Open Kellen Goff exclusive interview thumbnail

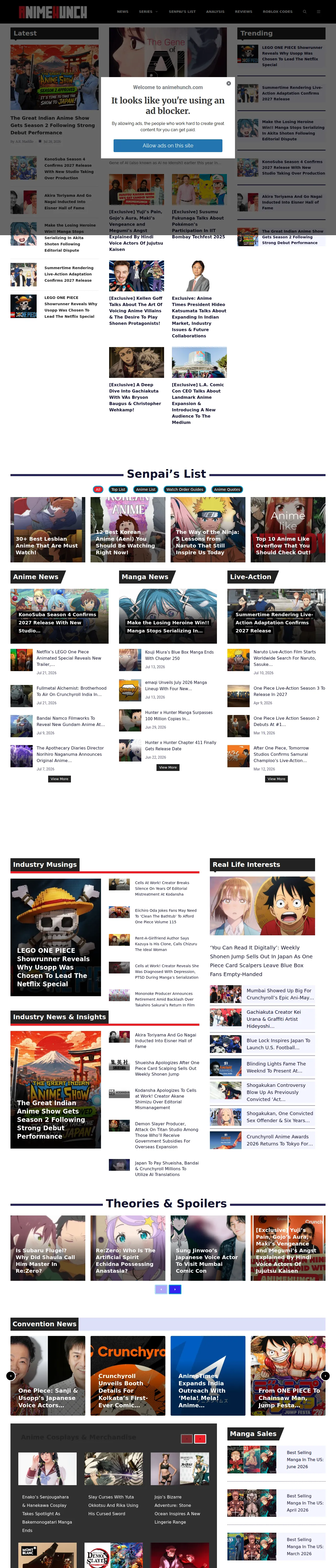point(137,276)
